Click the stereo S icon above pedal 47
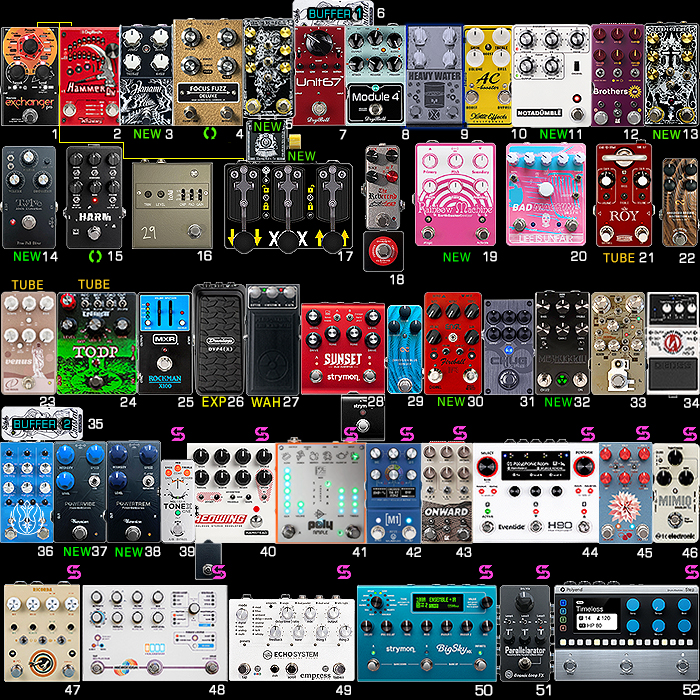 click(x=74, y=572)
